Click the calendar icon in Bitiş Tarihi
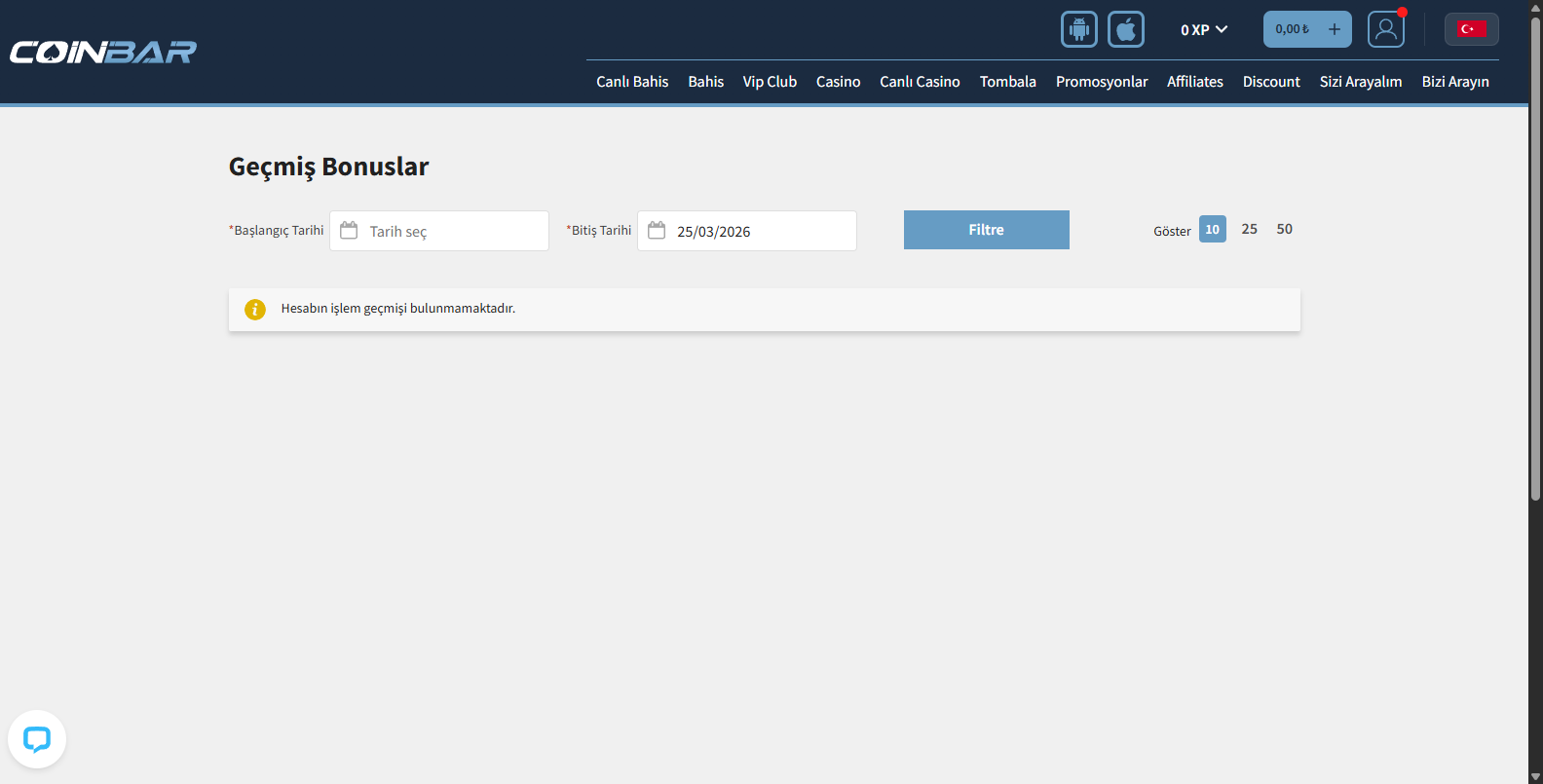Screen dimensions: 1543x784 pyautogui.click(x=657, y=231)
